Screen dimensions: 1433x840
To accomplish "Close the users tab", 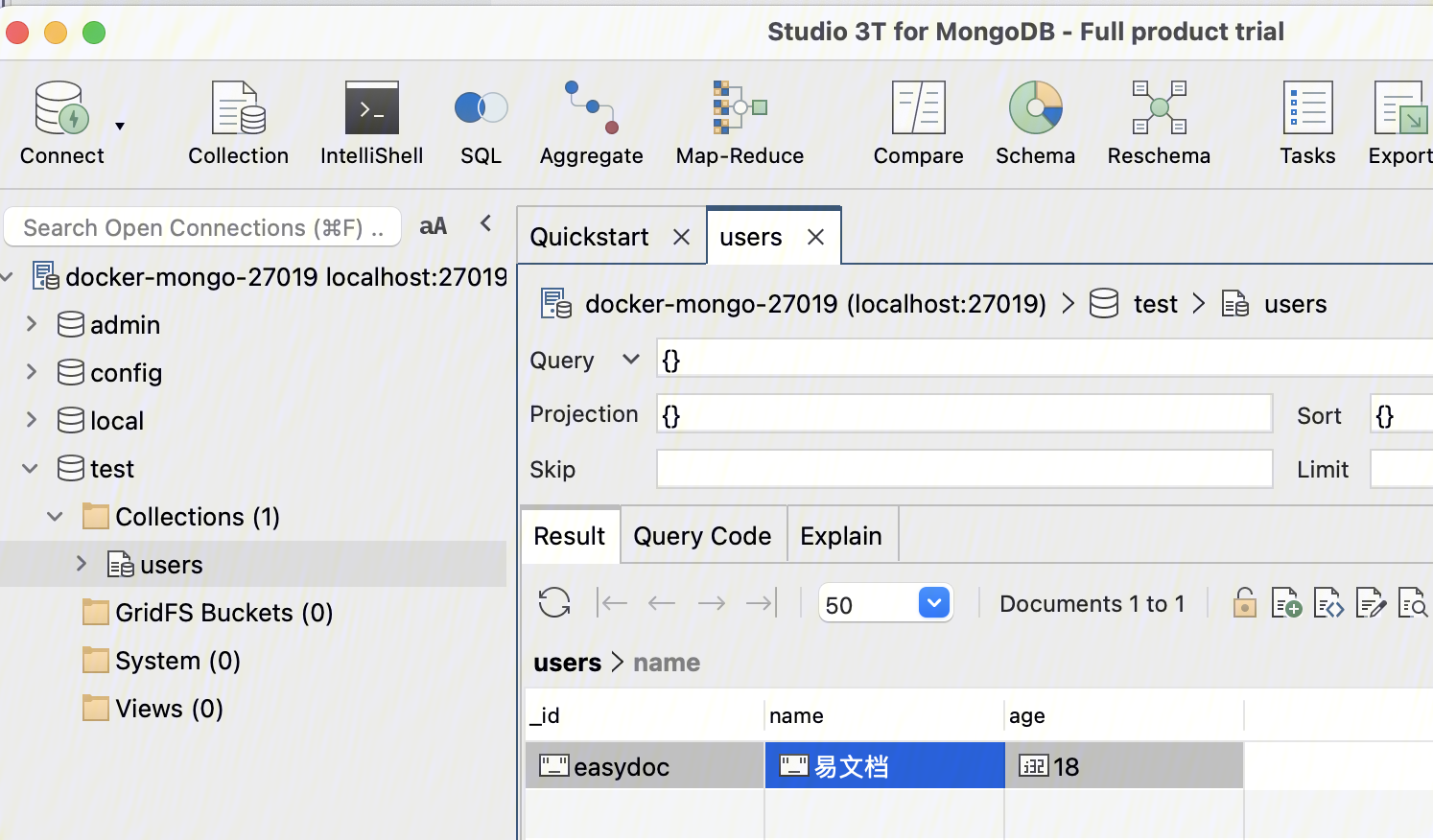I will click(815, 237).
